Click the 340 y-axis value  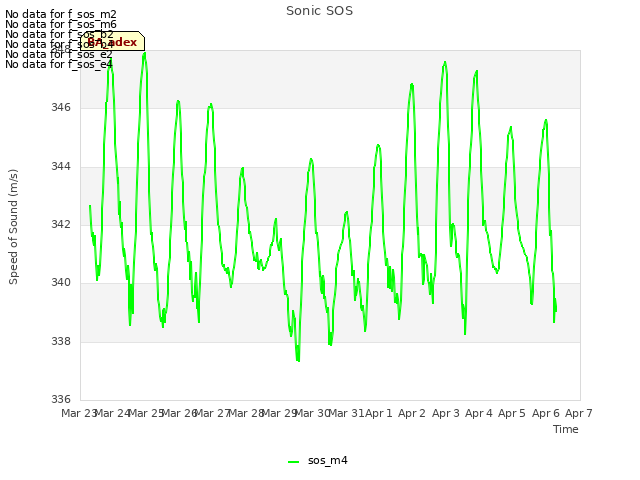[61, 282]
